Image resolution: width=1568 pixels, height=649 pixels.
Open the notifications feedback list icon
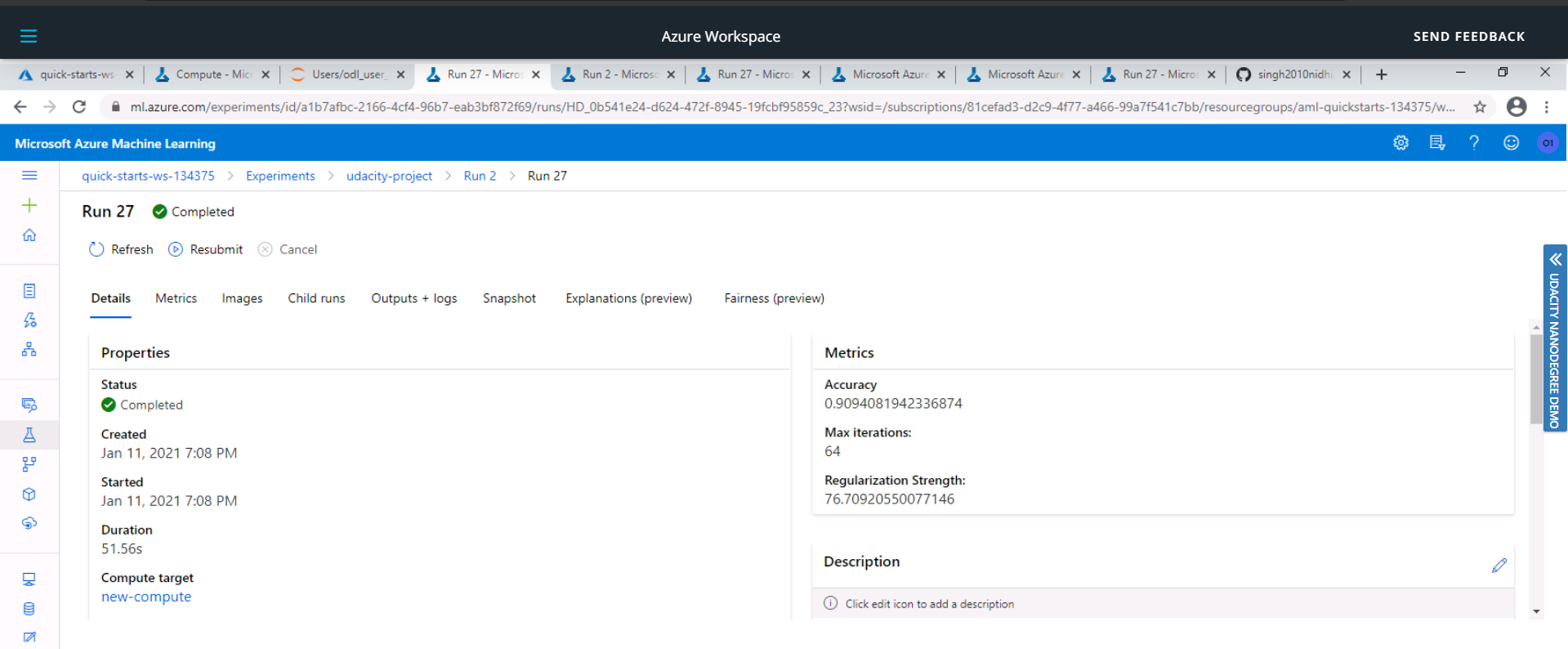click(1437, 143)
